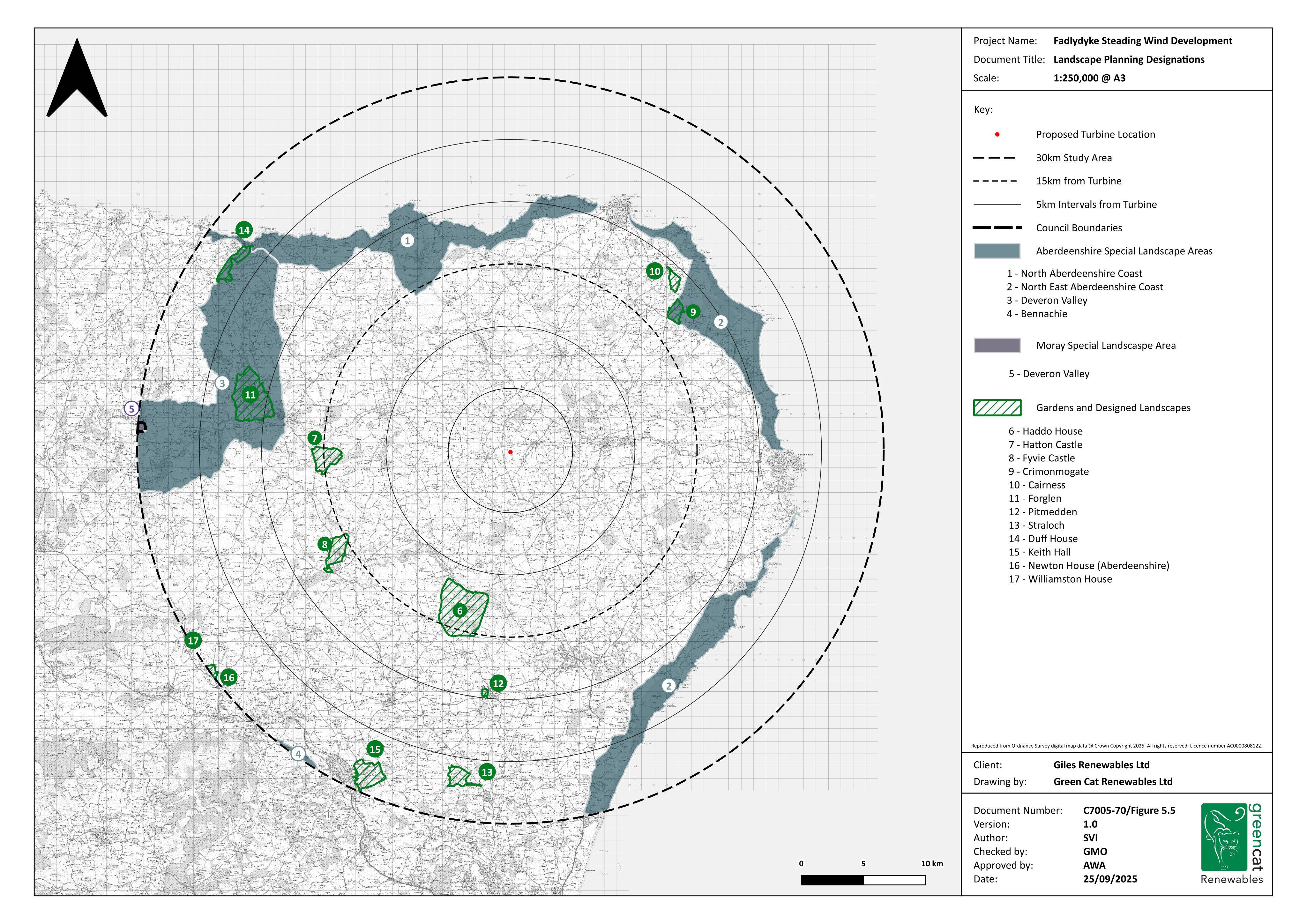Click white marker 4 for Bennachie
The image size is (1307, 924).
pos(298,754)
